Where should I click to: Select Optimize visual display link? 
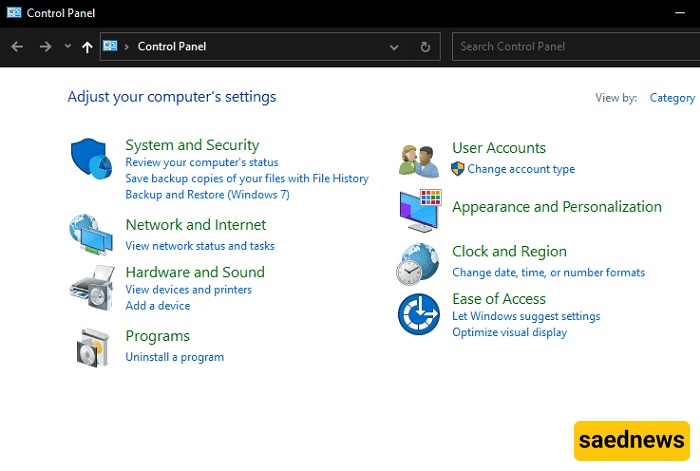click(x=509, y=333)
